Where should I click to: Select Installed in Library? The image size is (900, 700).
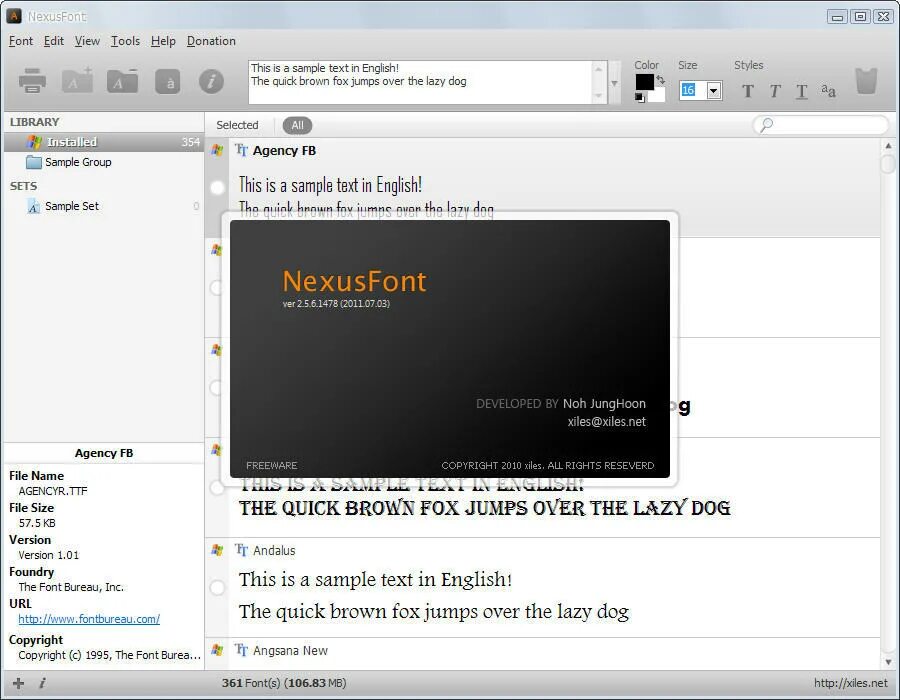104,142
